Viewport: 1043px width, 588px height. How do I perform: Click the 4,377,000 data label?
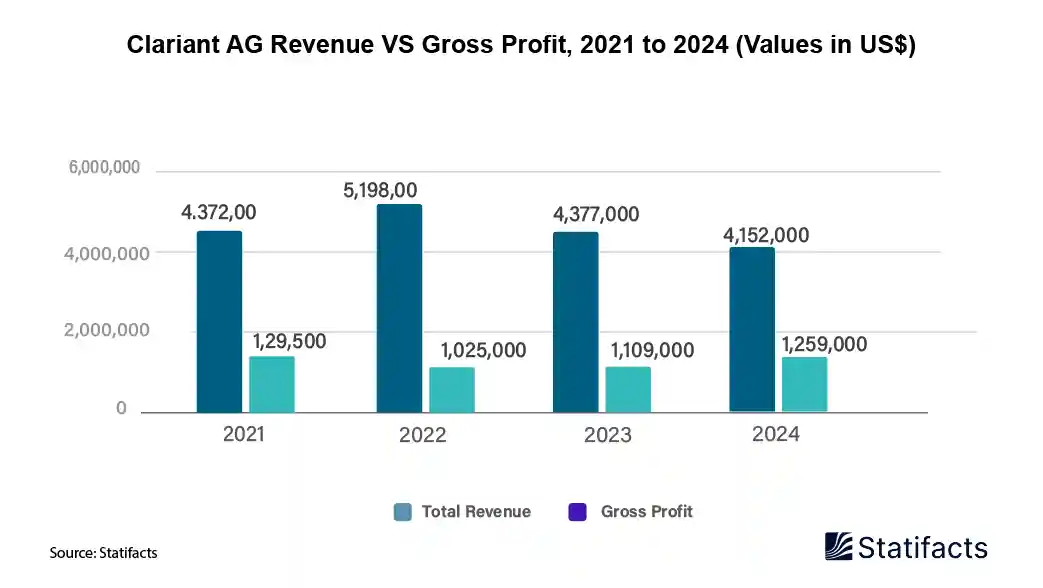(x=596, y=214)
